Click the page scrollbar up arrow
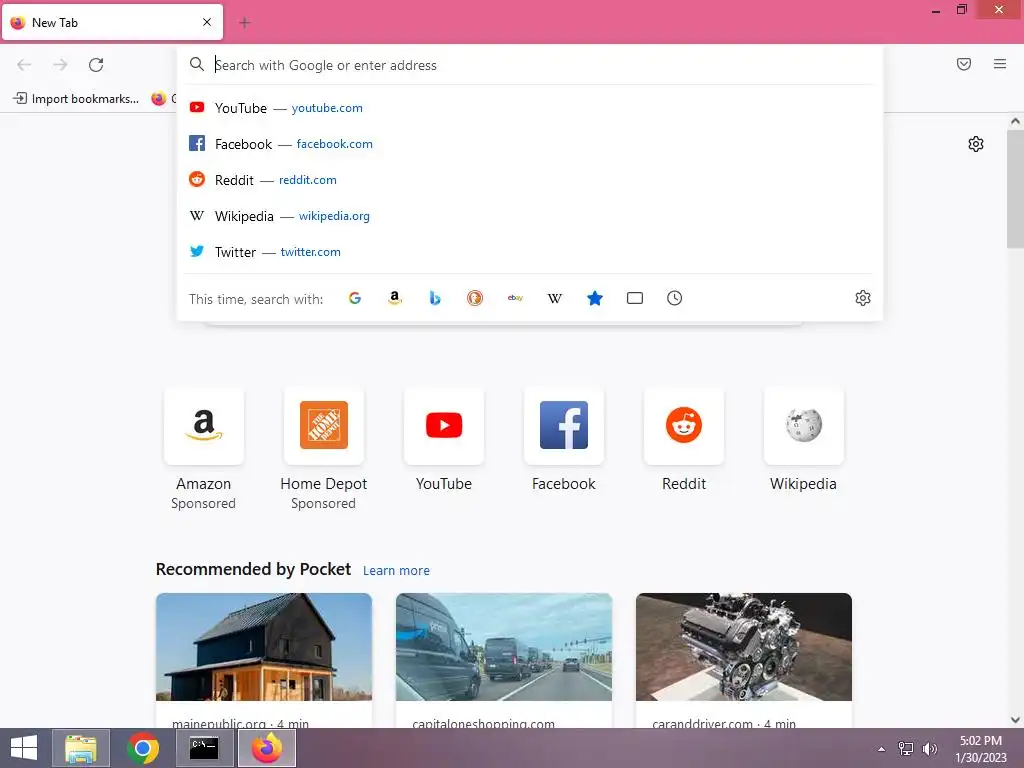Viewport: 1024px width, 768px height. click(x=1015, y=121)
